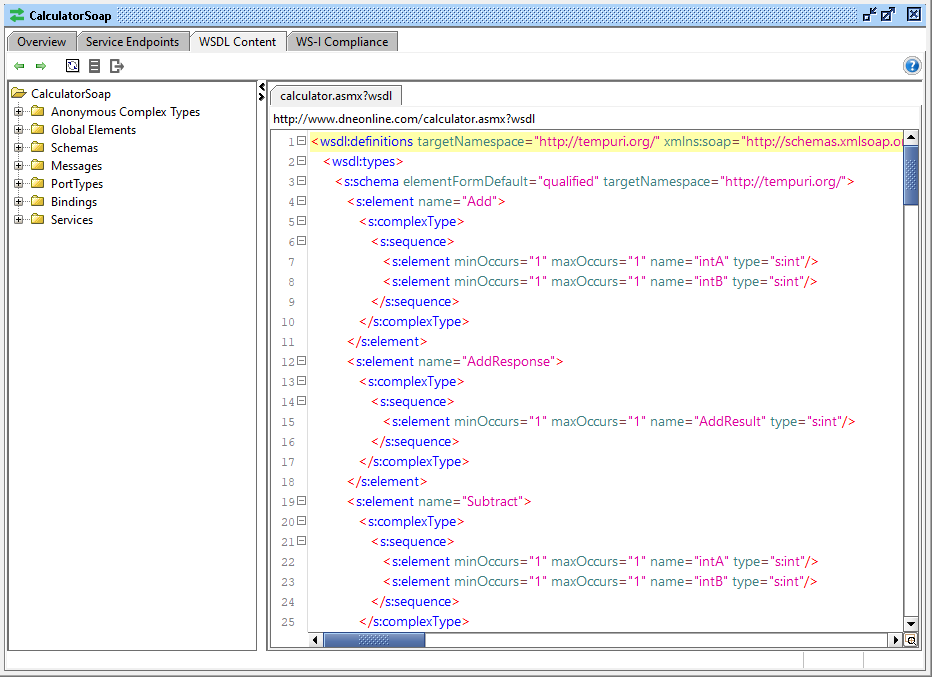
Task: Open the WS-I Compliance tab
Action: tap(342, 42)
